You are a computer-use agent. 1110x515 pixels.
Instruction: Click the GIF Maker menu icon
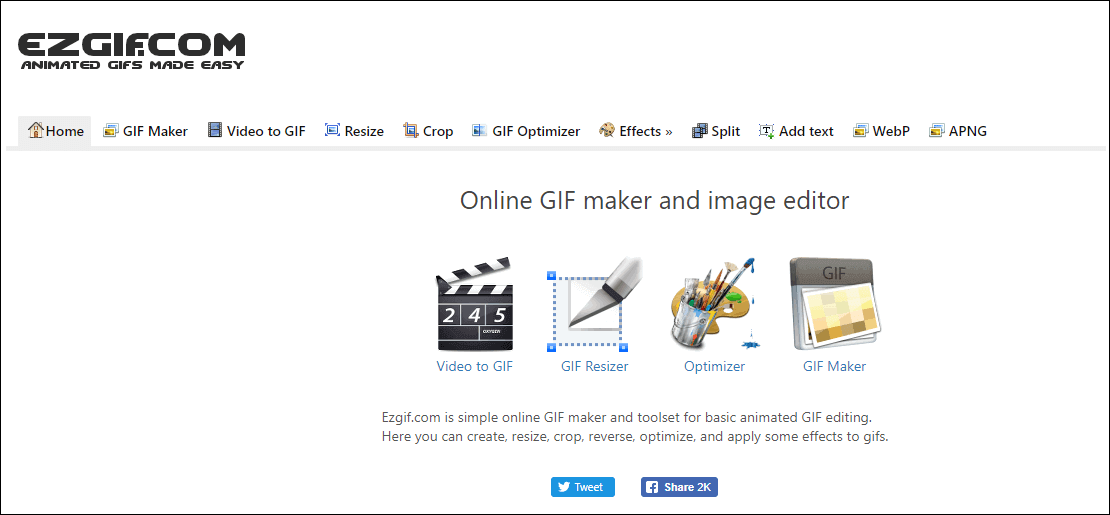click(110, 130)
